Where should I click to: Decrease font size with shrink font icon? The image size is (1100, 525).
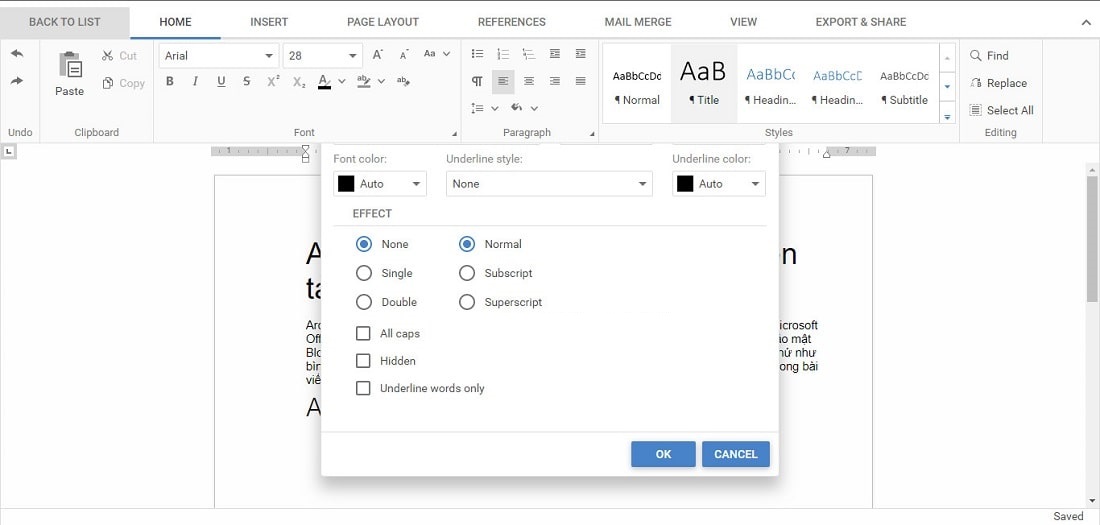point(403,55)
